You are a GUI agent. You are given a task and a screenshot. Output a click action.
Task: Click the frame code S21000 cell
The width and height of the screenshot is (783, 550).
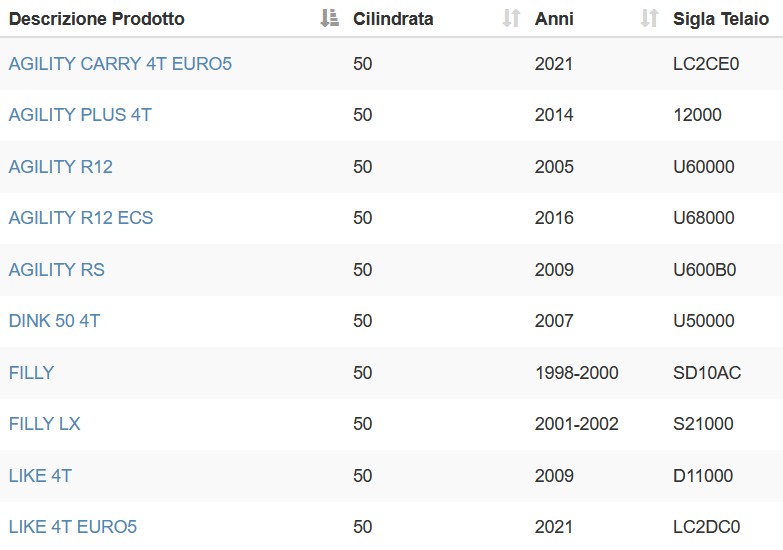[x=703, y=424]
